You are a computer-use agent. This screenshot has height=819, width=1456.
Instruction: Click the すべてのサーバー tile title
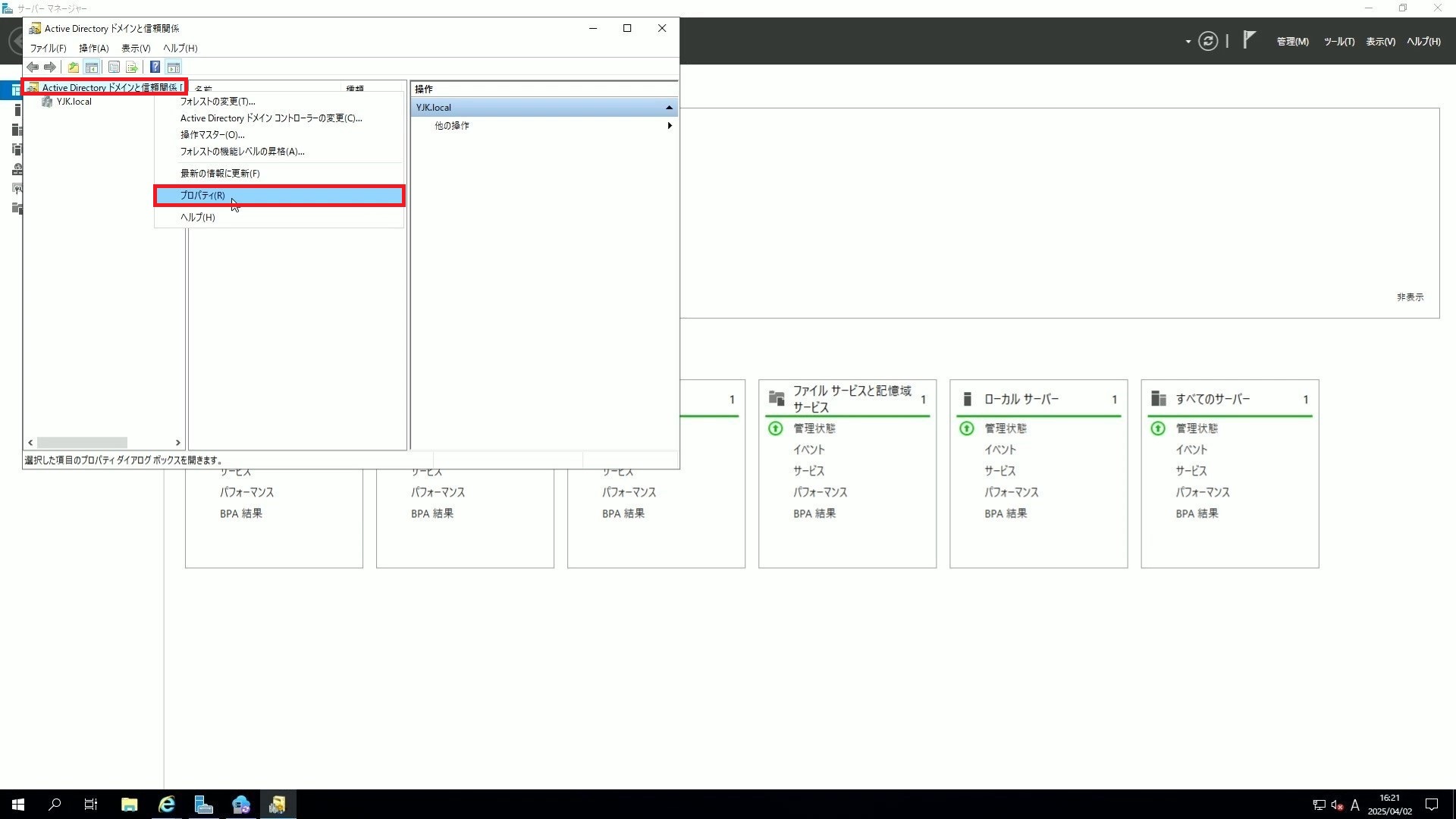(x=1213, y=399)
